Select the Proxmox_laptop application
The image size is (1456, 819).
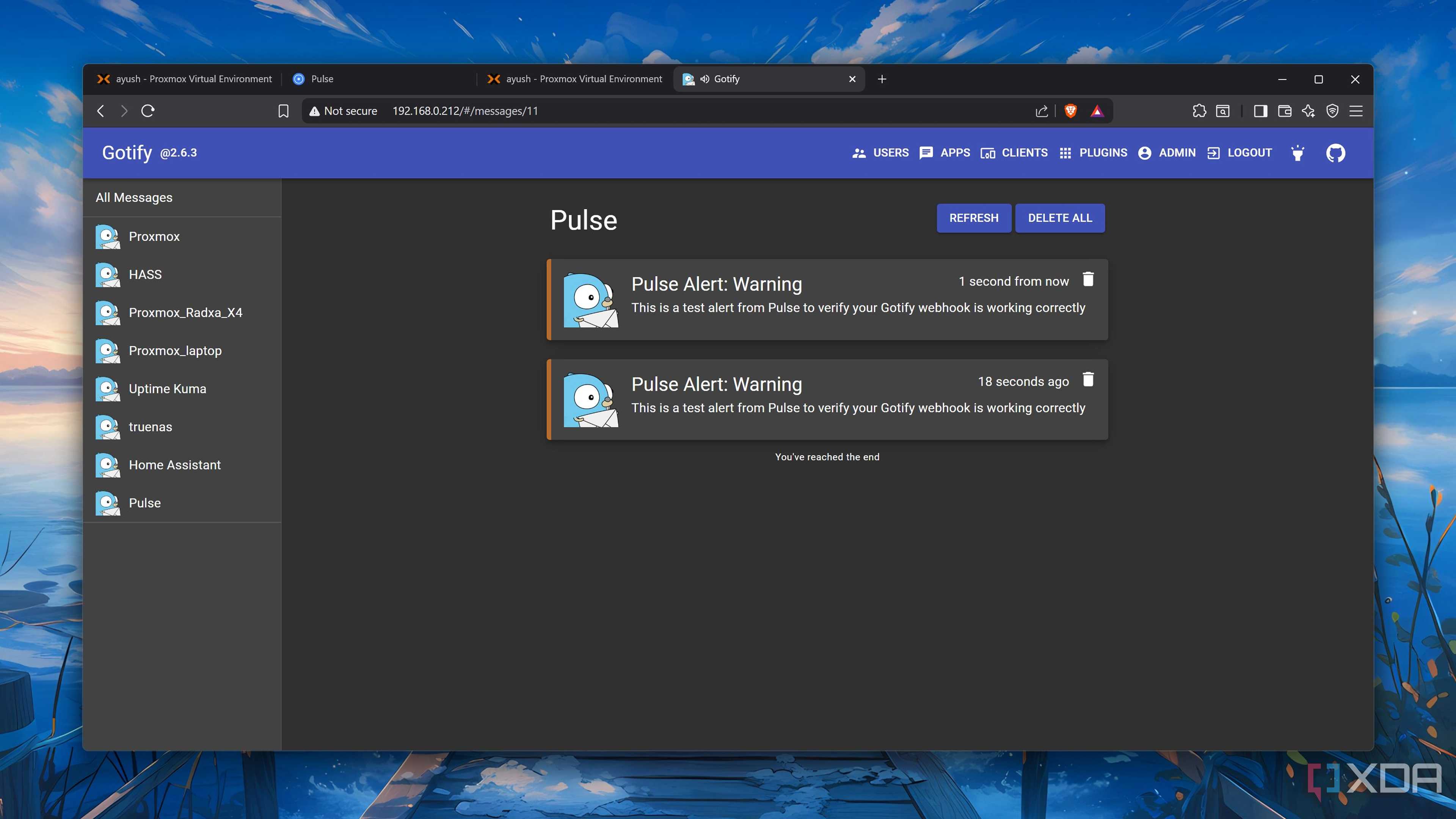[x=182, y=350]
